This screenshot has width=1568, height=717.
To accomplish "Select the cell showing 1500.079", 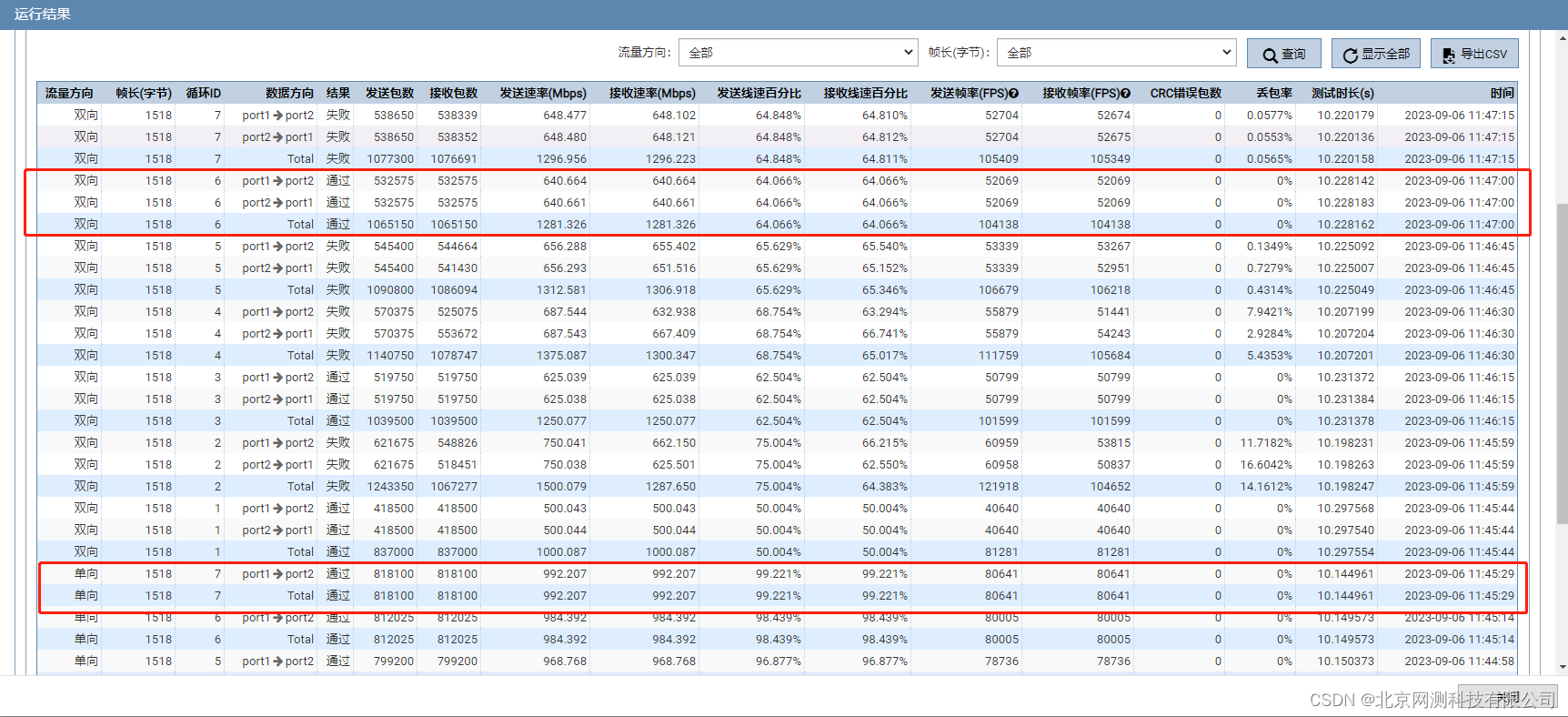I will pyautogui.click(x=561, y=487).
